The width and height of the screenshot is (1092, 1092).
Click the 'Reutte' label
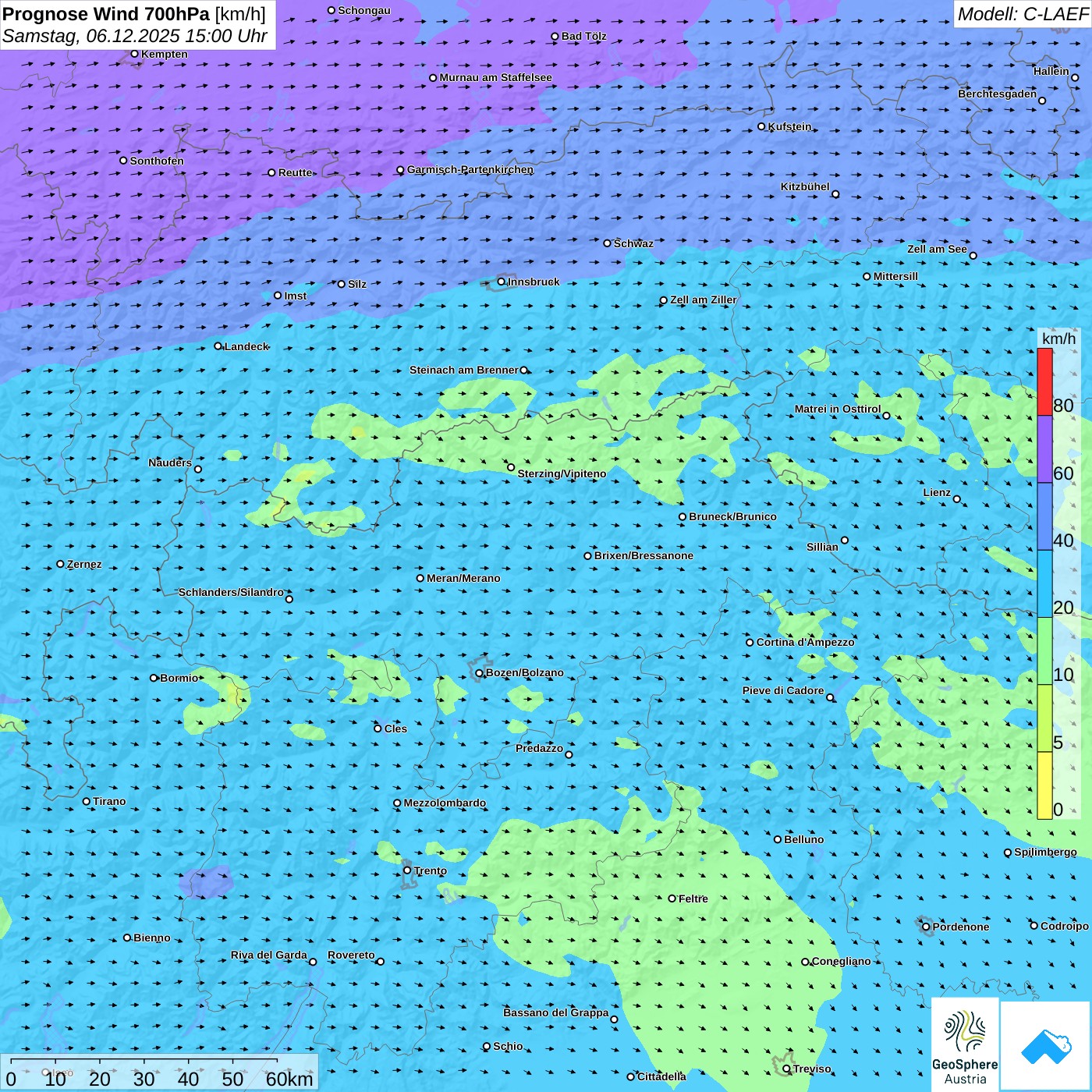(x=295, y=172)
